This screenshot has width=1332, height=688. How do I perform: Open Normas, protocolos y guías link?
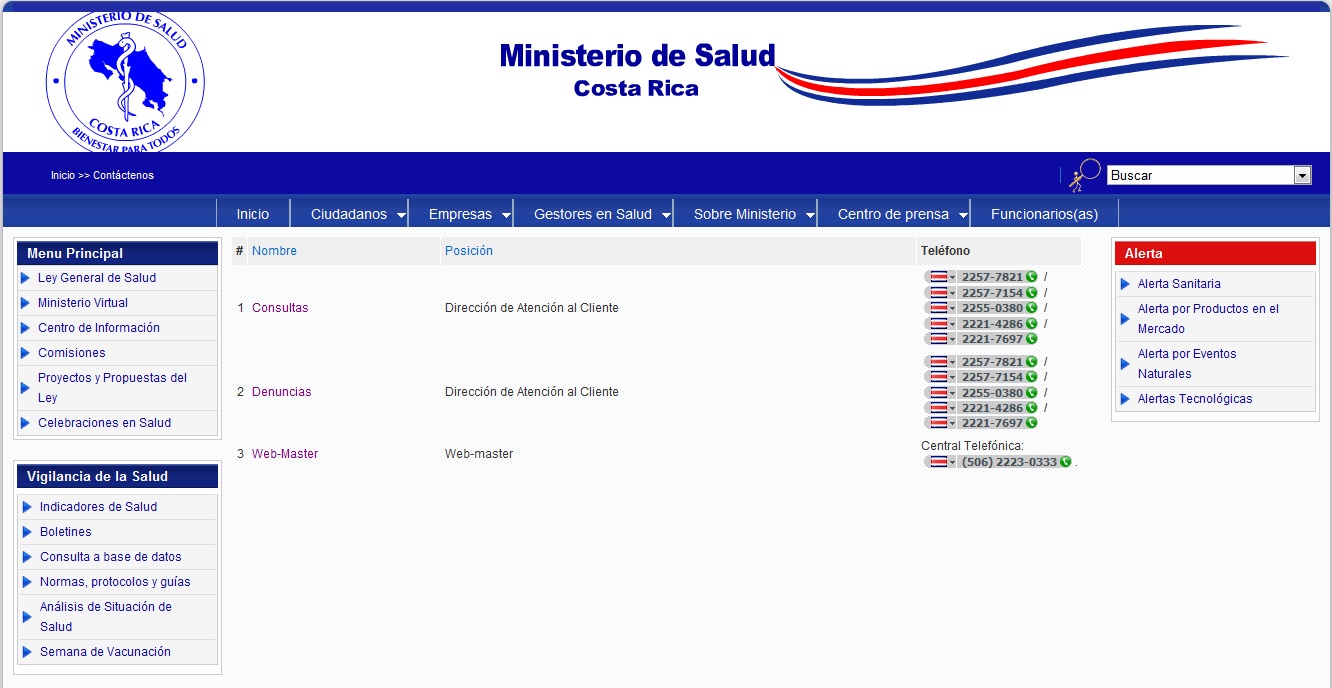115,582
